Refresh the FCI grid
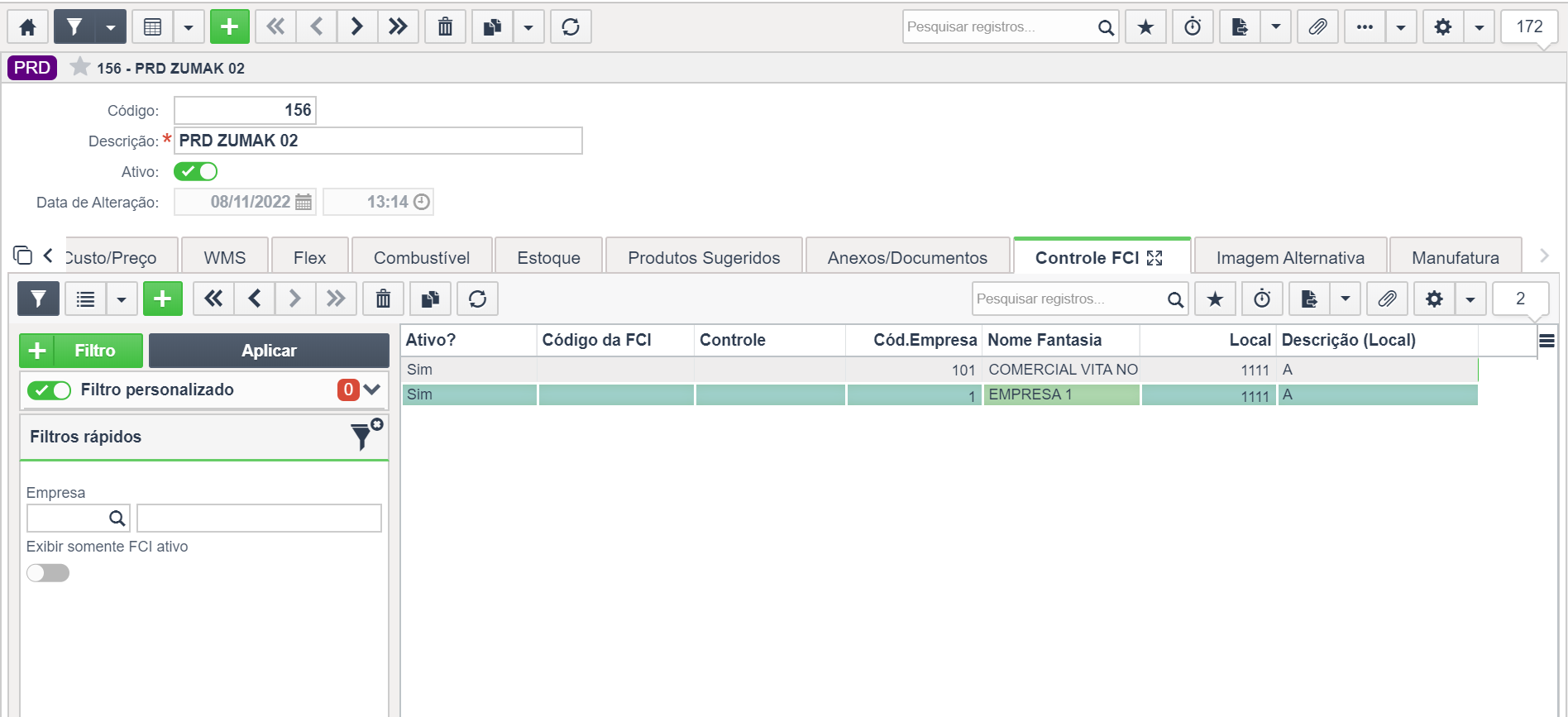Viewport: 1568px width, 717px height. pos(477,299)
